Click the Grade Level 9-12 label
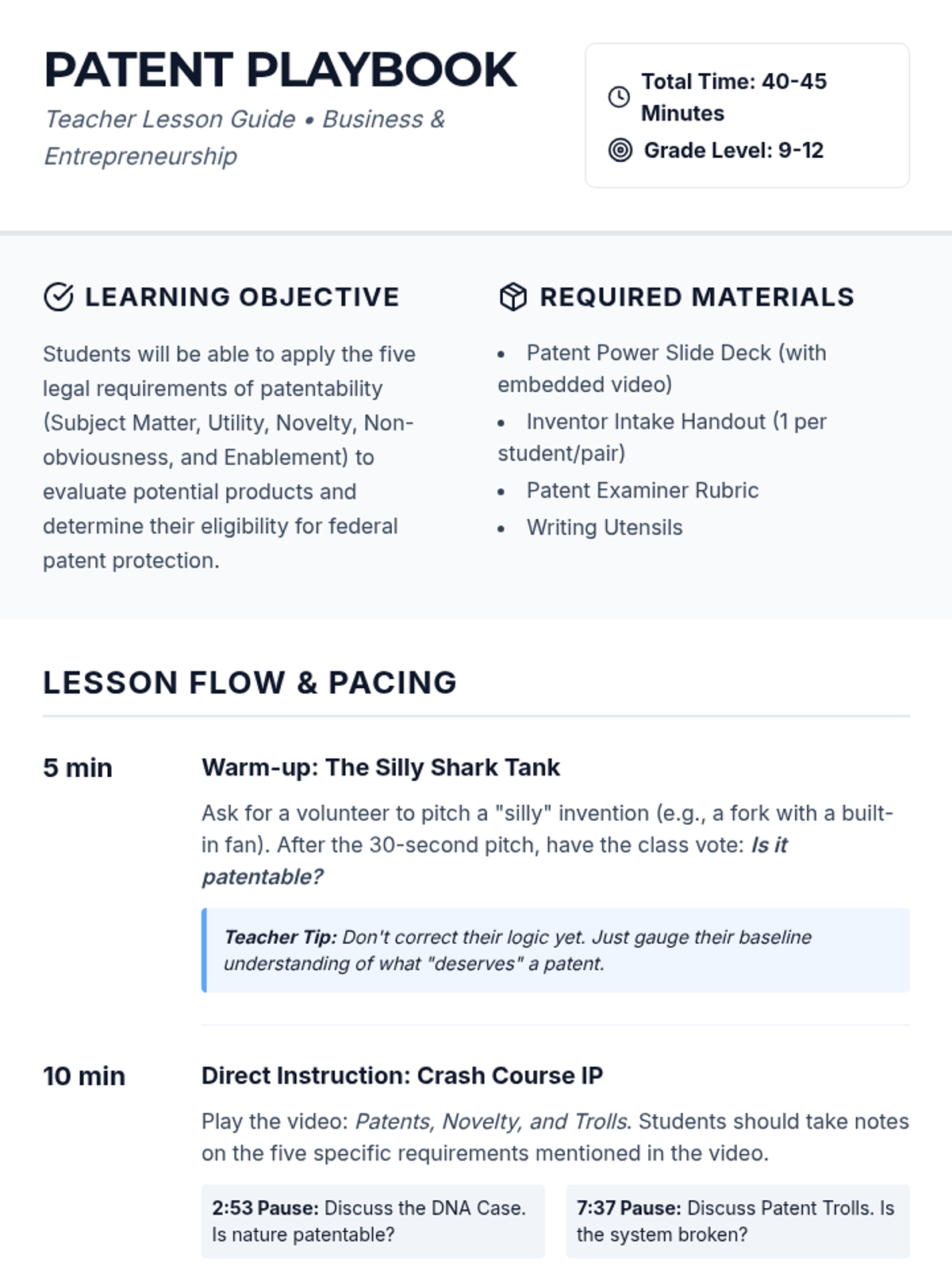 pyautogui.click(x=734, y=150)
